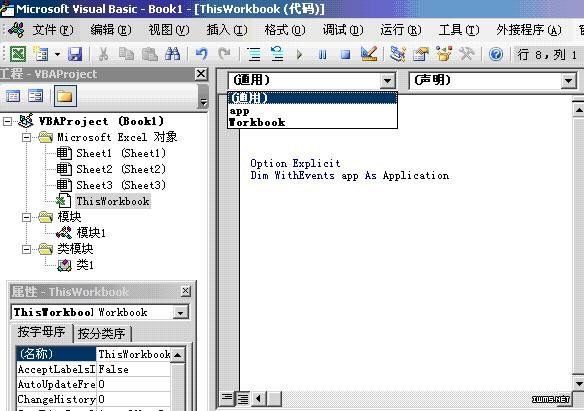Open the ThisWorkbook Workbook properties dropdown
The height and width of the screenshot is (411, 584).
click(x=181, y=312)
